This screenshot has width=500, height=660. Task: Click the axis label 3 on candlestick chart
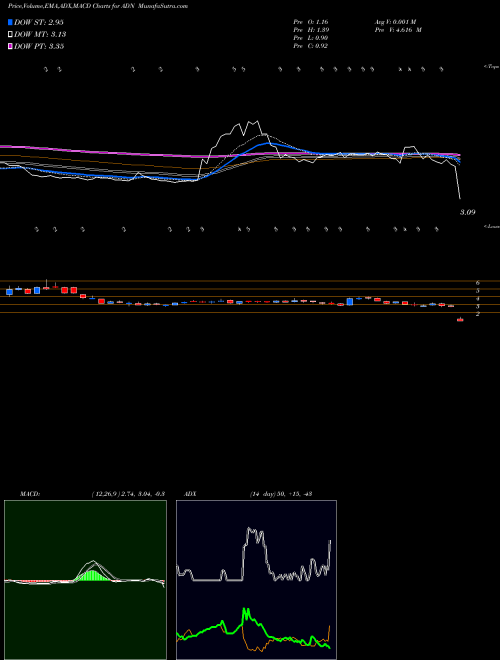pos(478,306)
